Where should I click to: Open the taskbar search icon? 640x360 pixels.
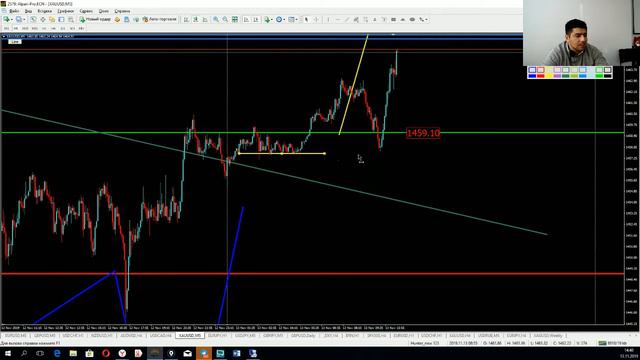click(x=24, y=353)
